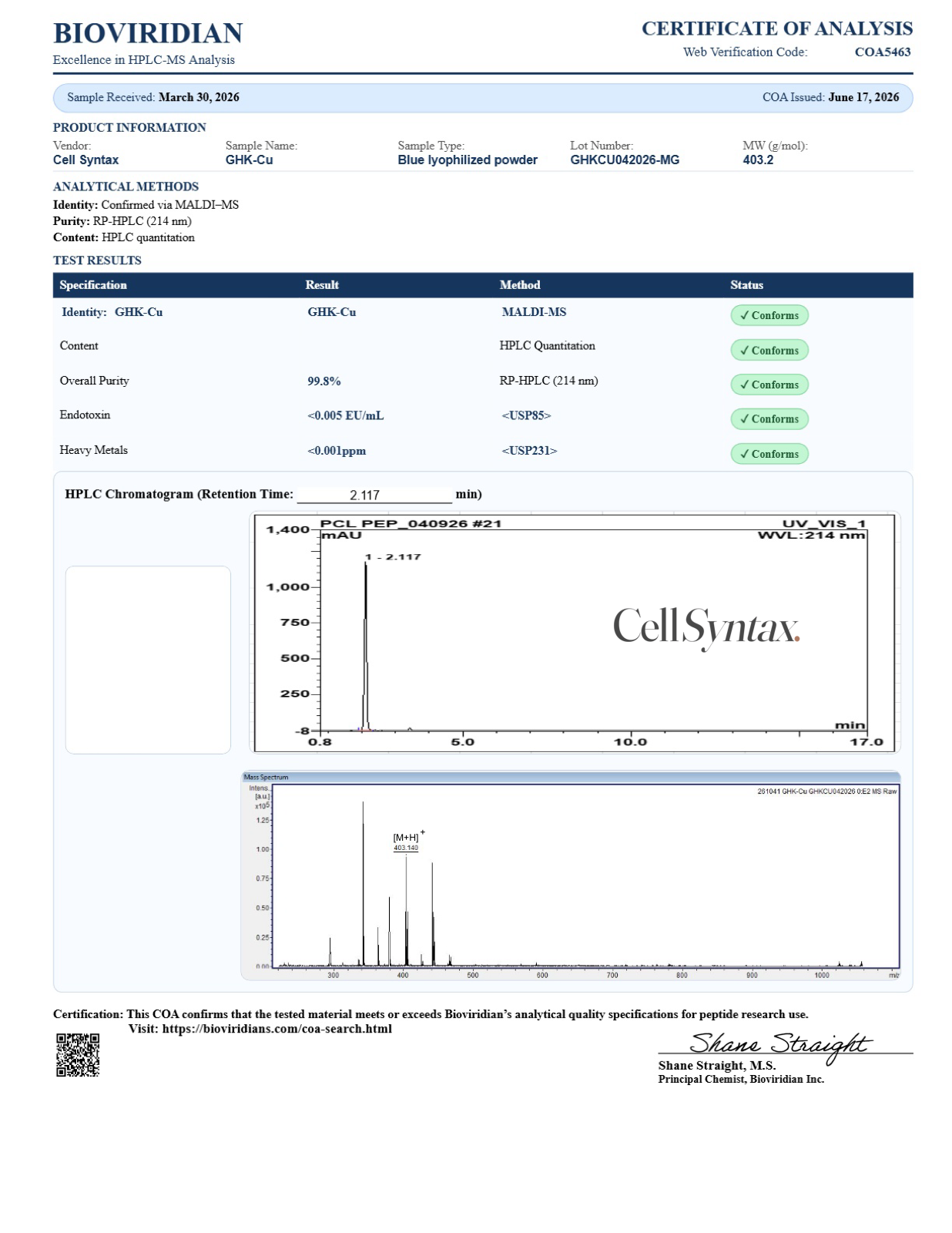Viewport: 952px width, 1233px height.
Task: Click the Conforms badge for Endotoxin row
Action: point(769,419)
